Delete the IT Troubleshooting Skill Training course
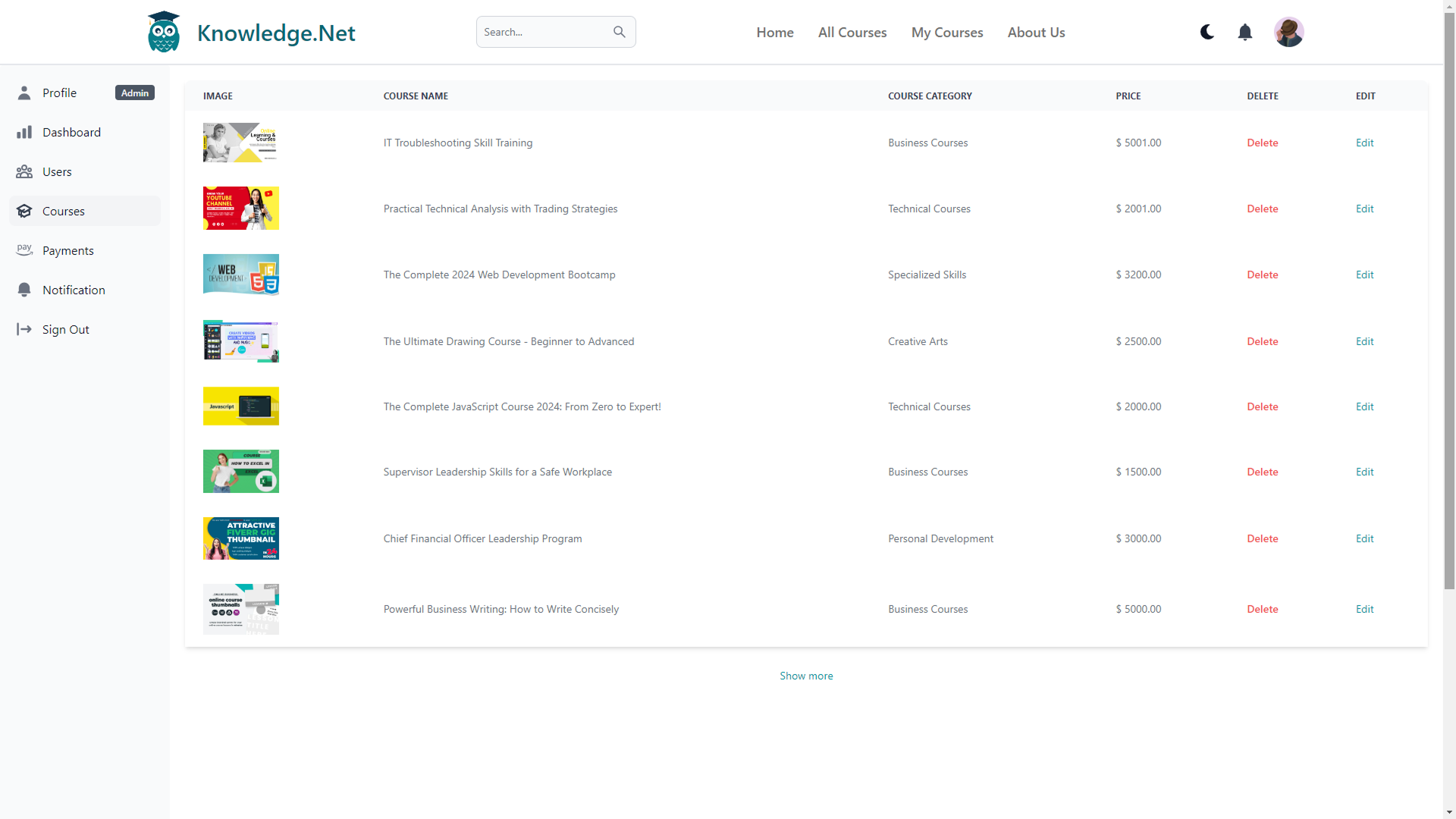This screenshot has height=819, width=1456. [1262, 143]
